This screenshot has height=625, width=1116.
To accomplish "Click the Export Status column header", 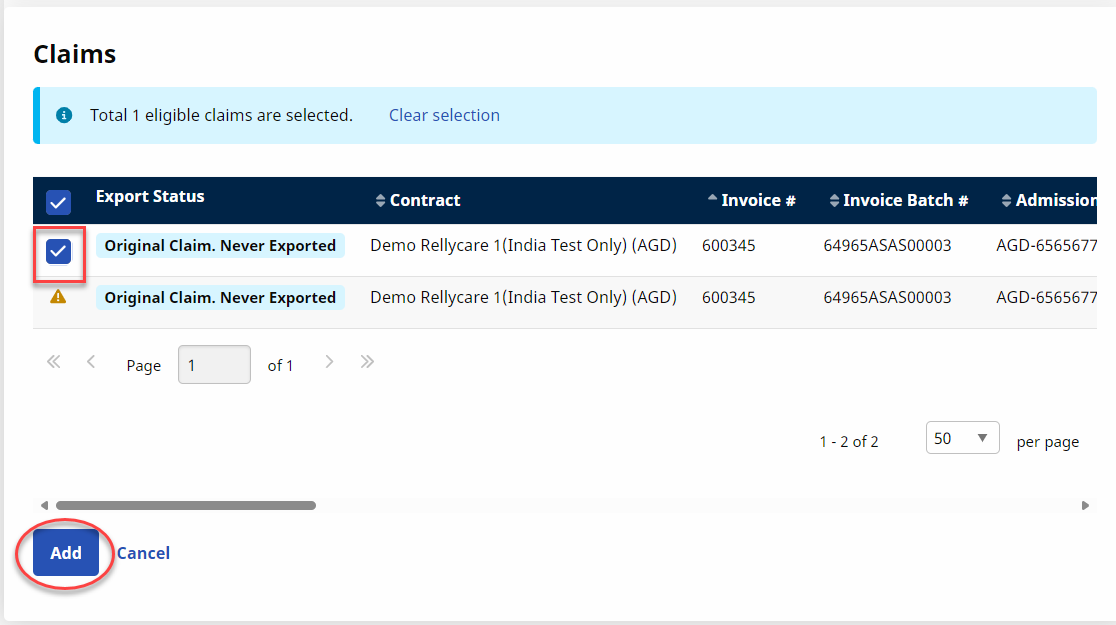I will [150, 197].
